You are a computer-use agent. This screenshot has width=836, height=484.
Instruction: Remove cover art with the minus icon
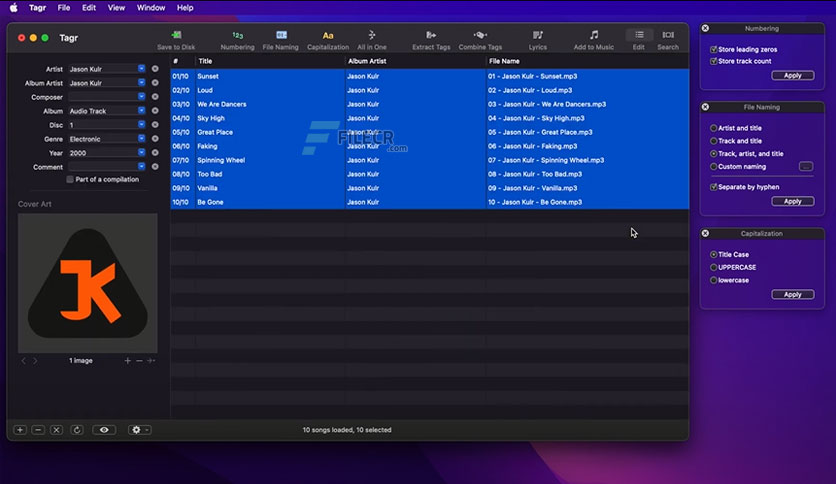point(139,361)
